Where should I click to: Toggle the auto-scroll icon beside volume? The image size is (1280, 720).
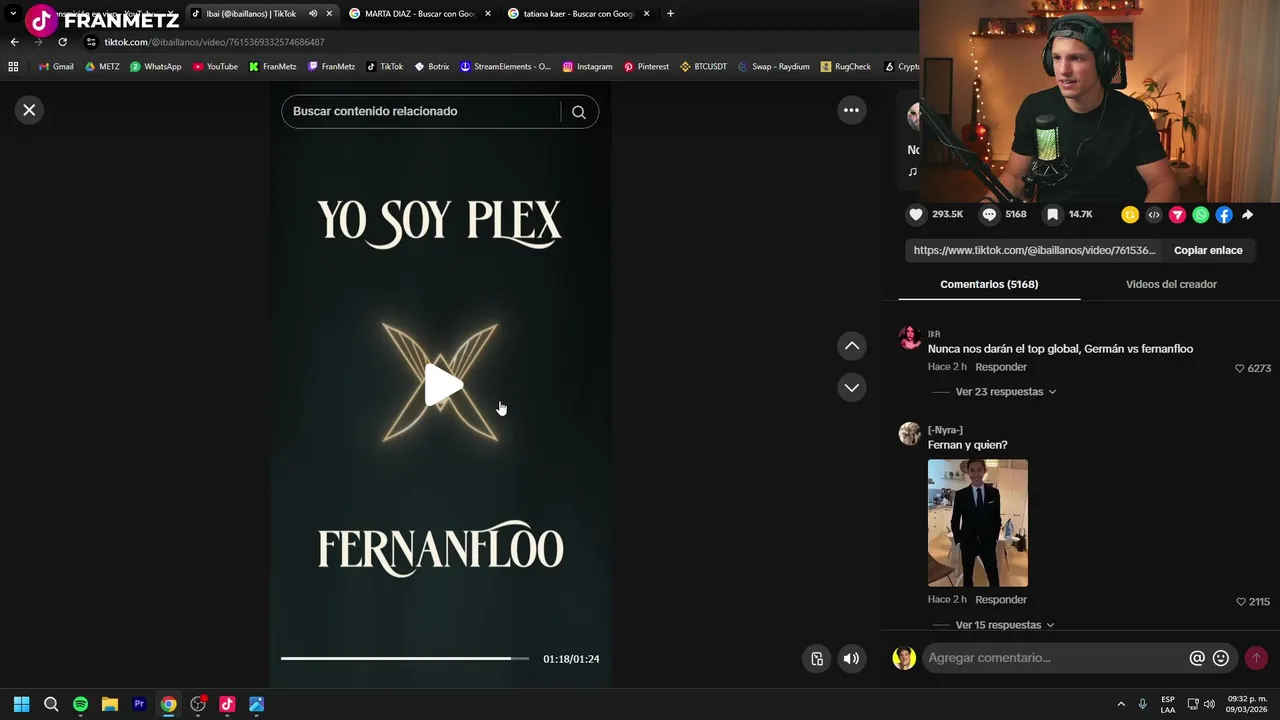click(x=817, y=658)
